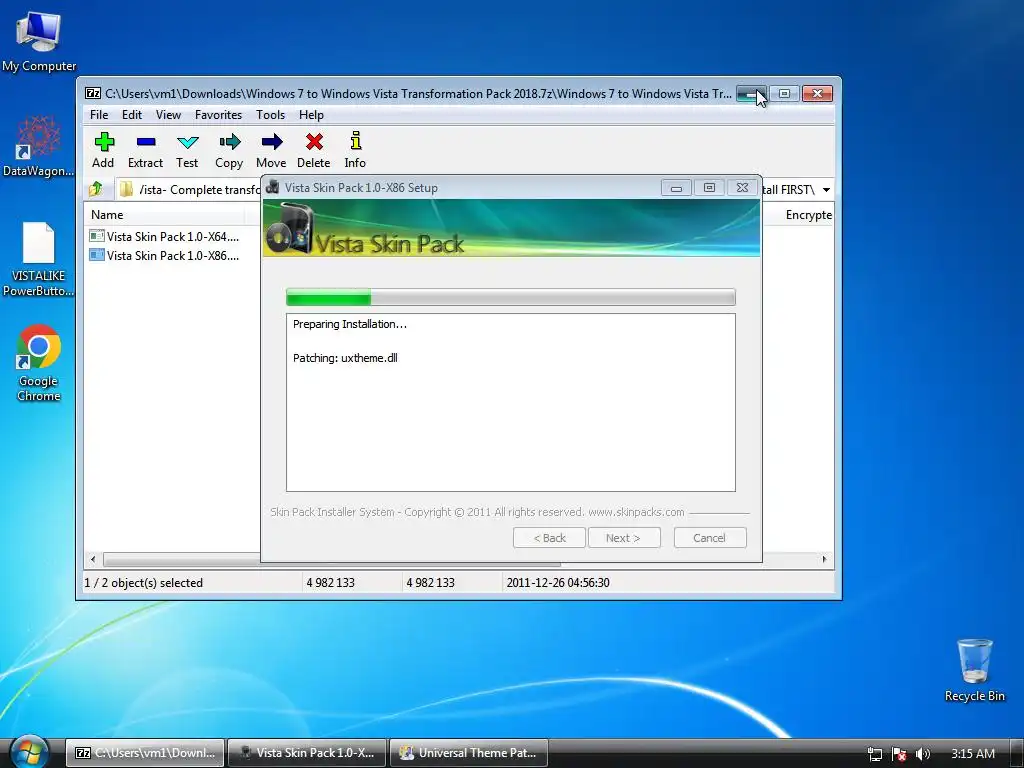Image resolution: width=1024 pixels, height=768 pixels.
Task: Click the Add button in 7-Zip toolbar
Action: click(x=103, y=150)
